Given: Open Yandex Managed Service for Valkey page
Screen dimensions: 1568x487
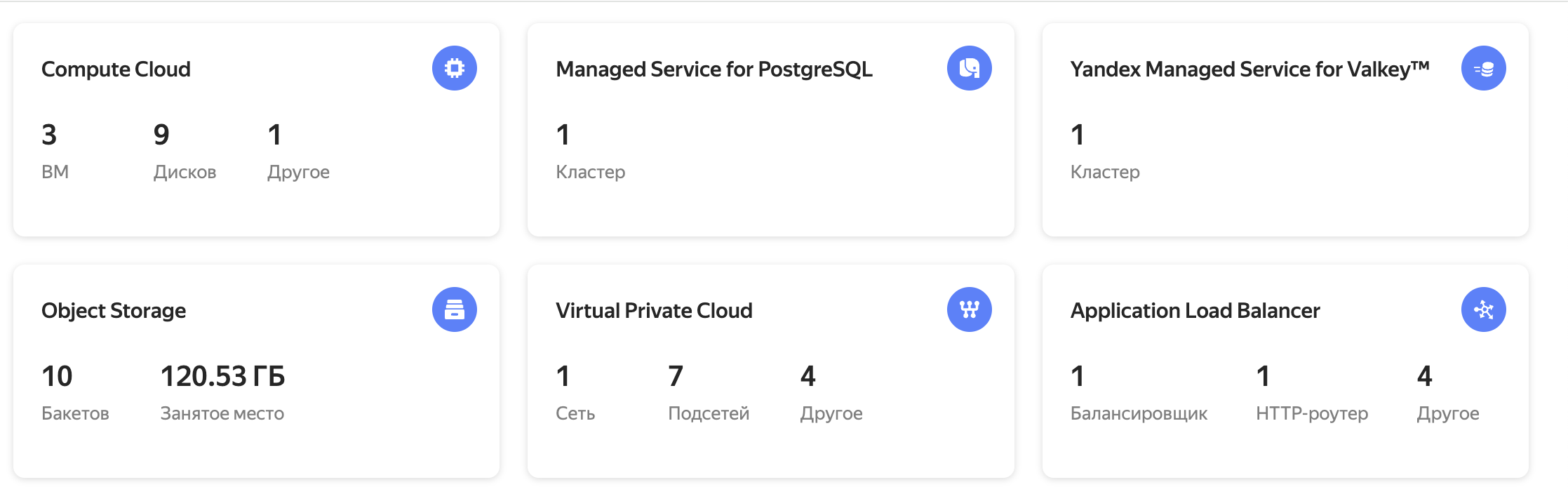Looking at the screenshot, I should 1248,69.
